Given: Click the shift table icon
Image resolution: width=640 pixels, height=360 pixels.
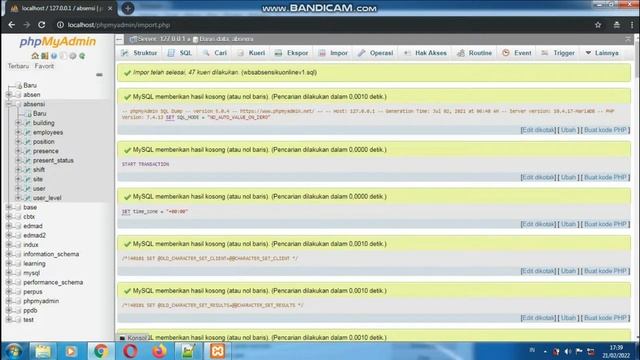Looking at the screenshot, I should point(28,170).
